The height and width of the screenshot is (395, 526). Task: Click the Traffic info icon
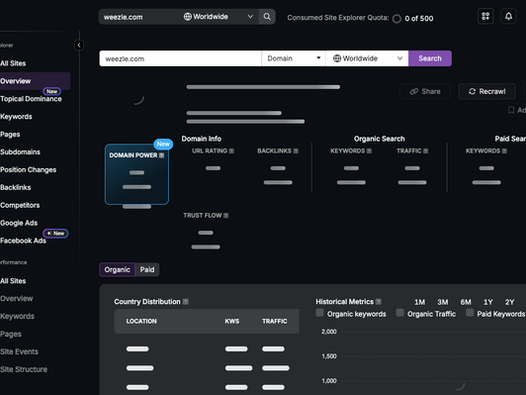tap(425, 151)
